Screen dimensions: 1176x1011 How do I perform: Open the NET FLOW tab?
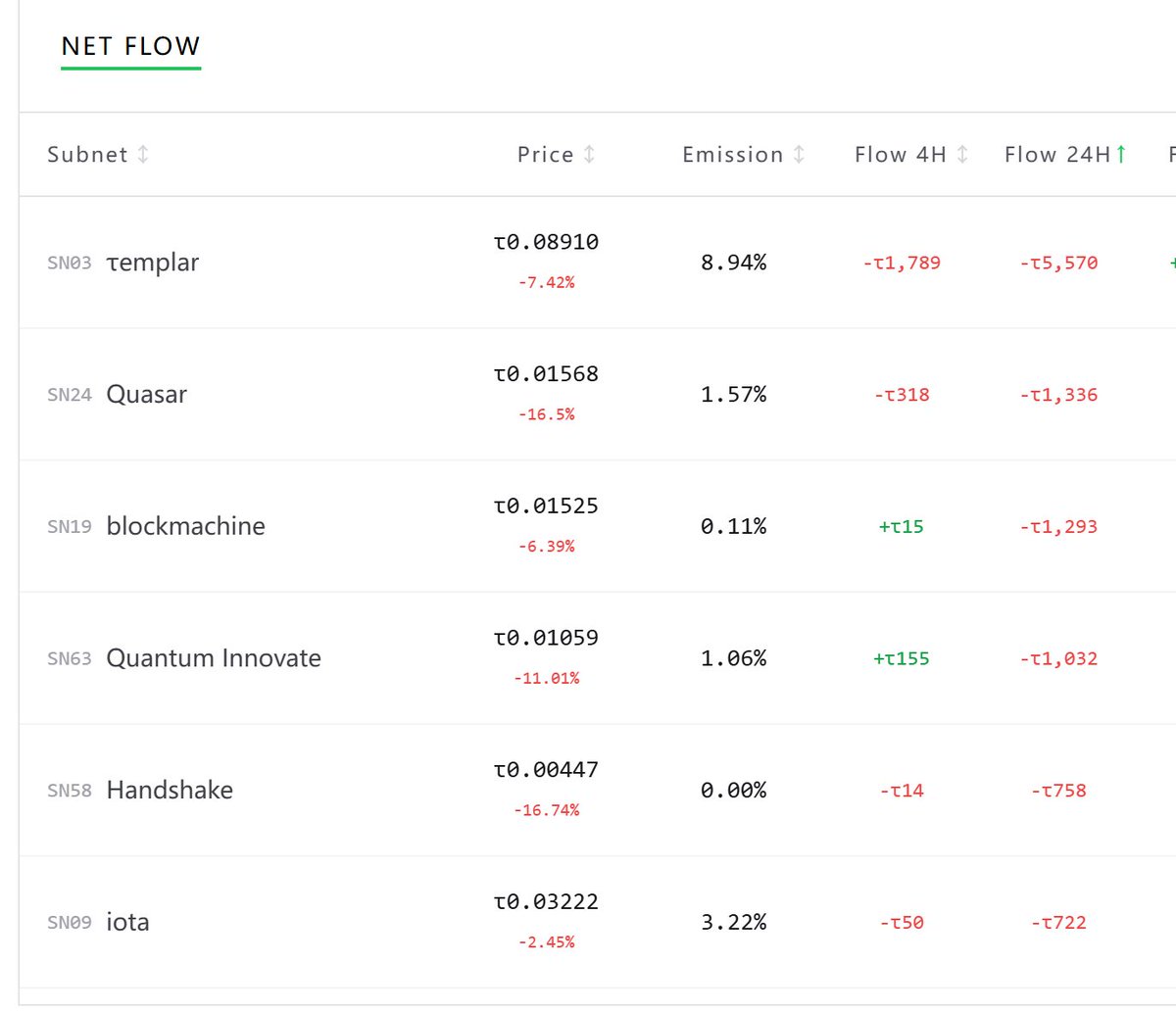click(130, 47)
